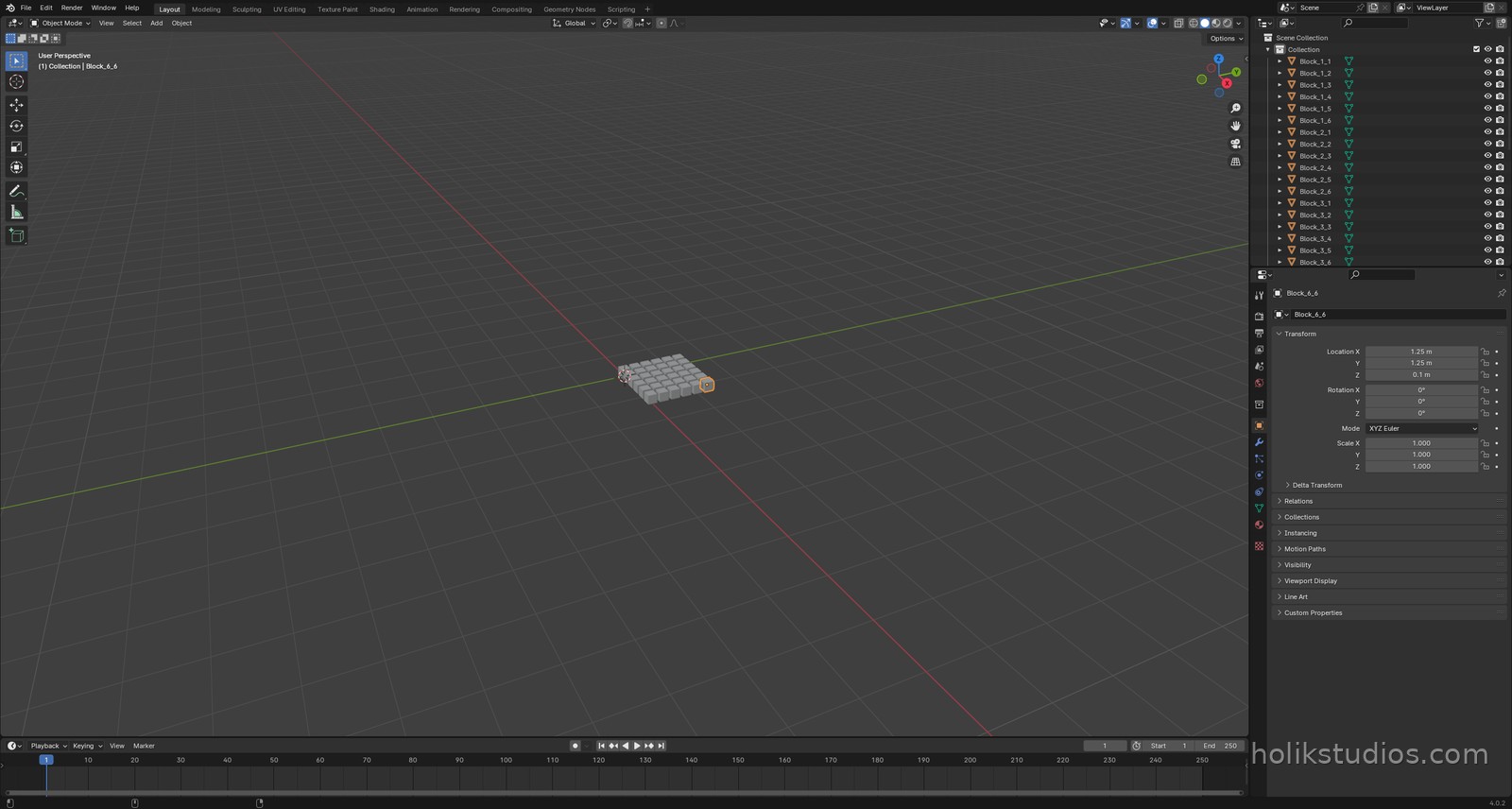
Task: Click the viewport zoom magnifier gizmo
Action: pyautogui.click(x=1235, y=109)
